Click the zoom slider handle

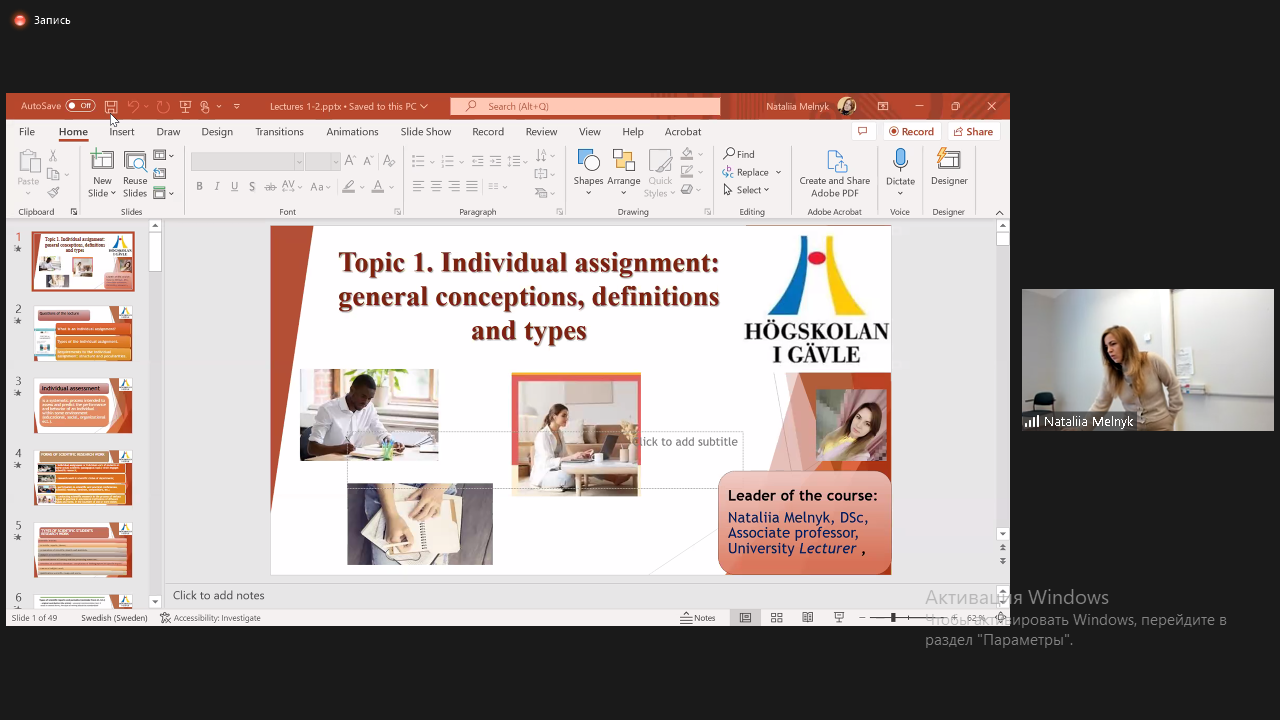click(893, 618)
